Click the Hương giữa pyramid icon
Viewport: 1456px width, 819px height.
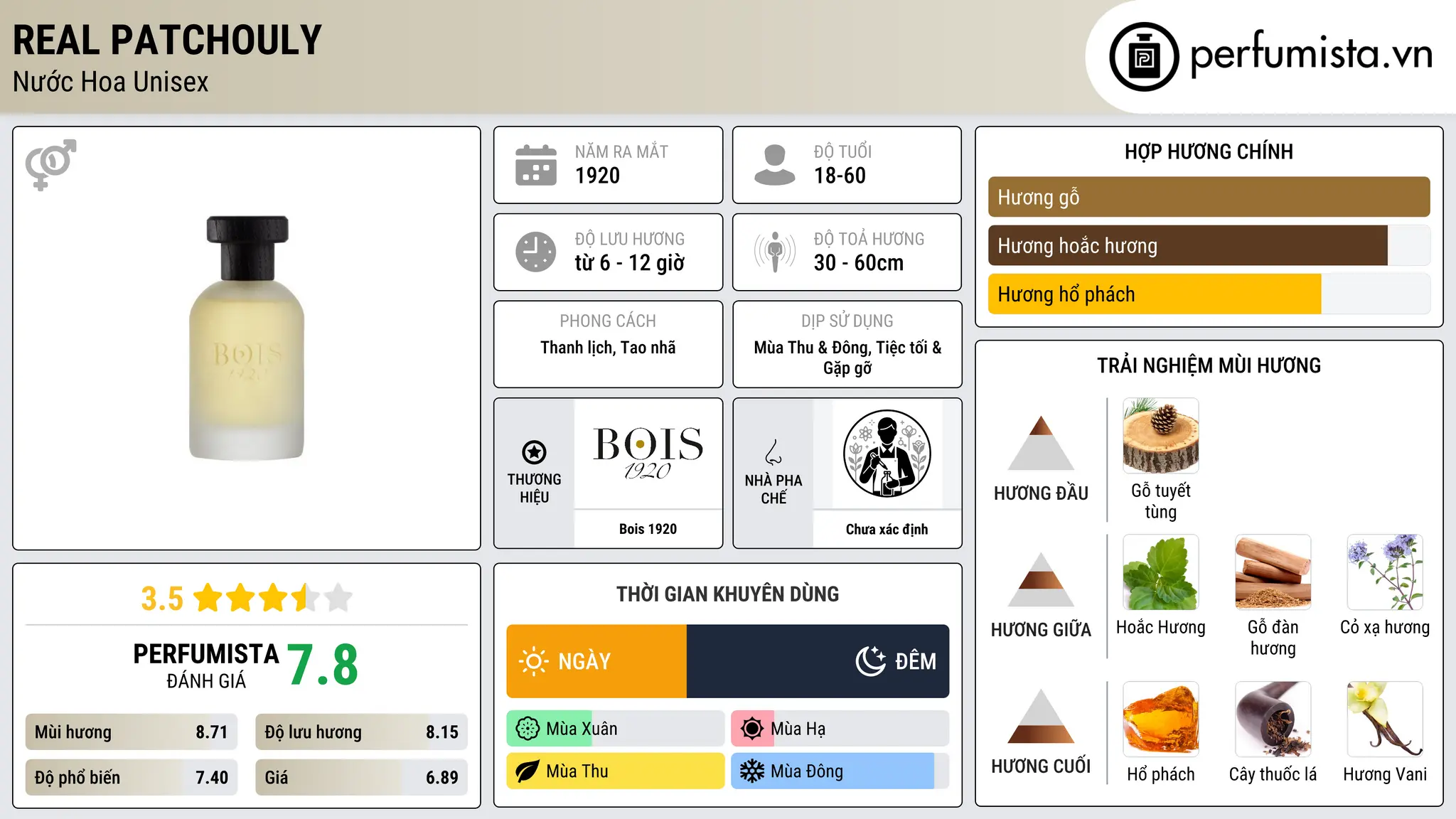[x=1041, y=579]
